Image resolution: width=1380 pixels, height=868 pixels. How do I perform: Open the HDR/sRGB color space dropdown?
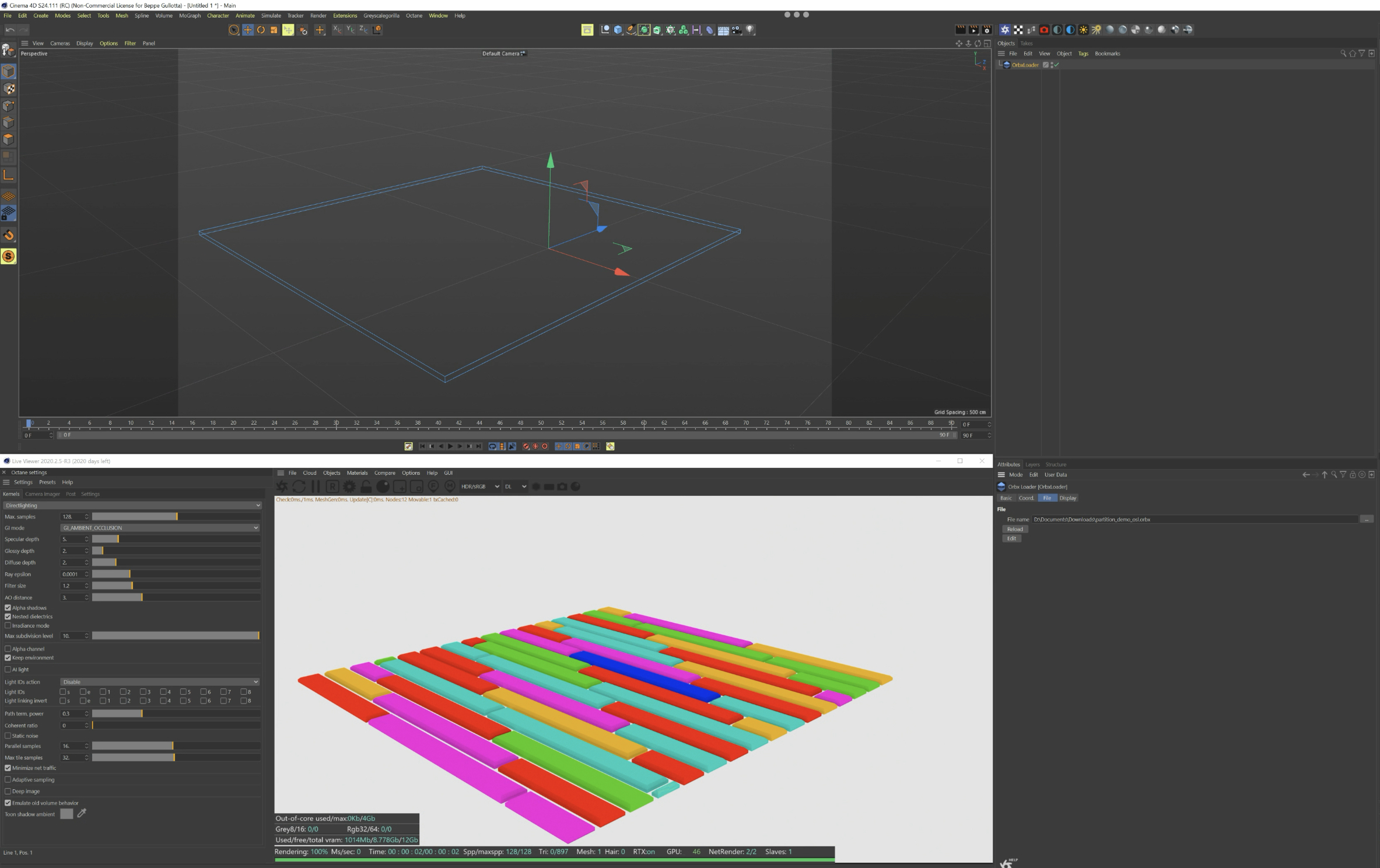point(480,487)
